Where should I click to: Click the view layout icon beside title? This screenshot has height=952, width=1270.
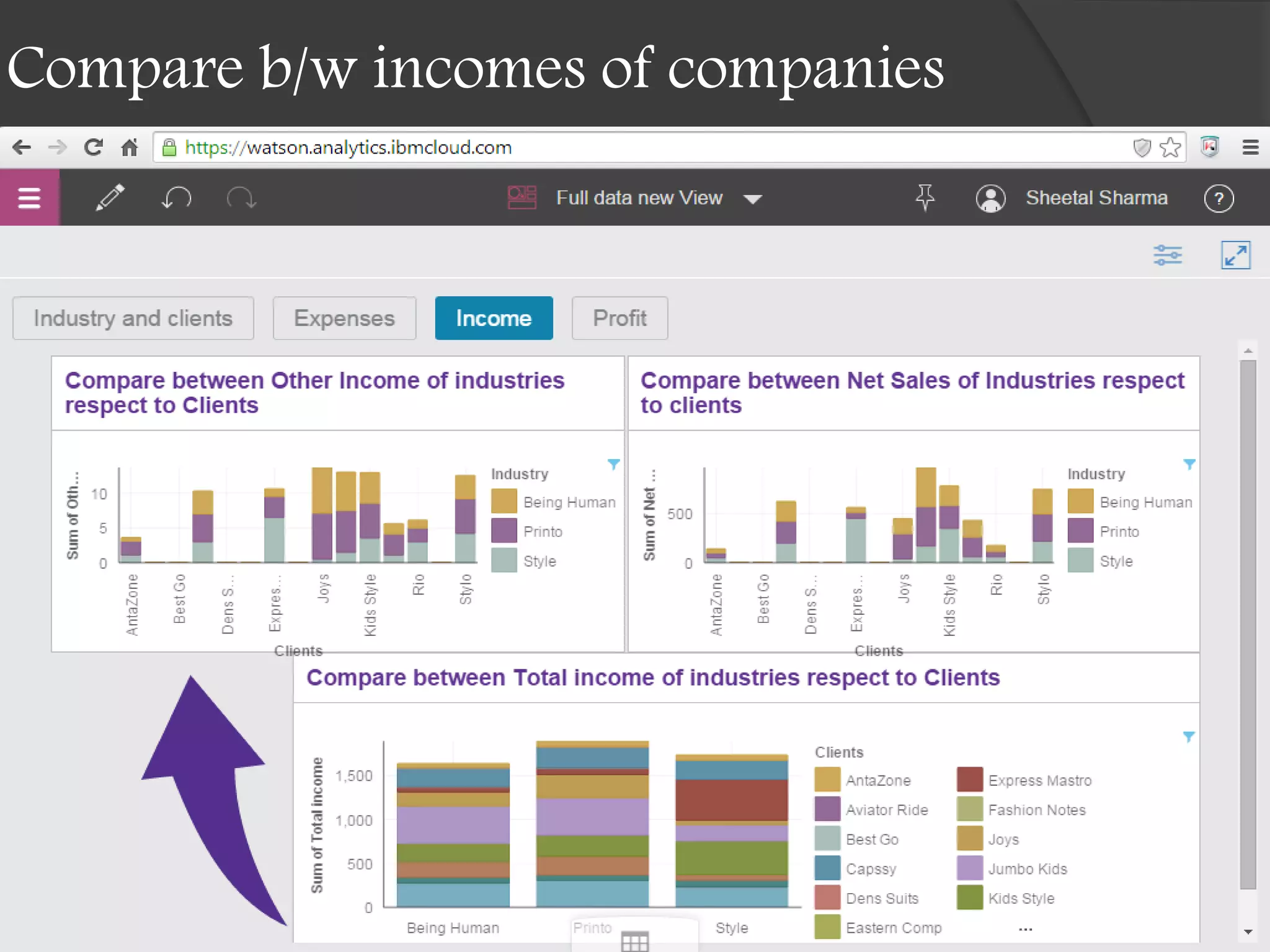(522, 198)
